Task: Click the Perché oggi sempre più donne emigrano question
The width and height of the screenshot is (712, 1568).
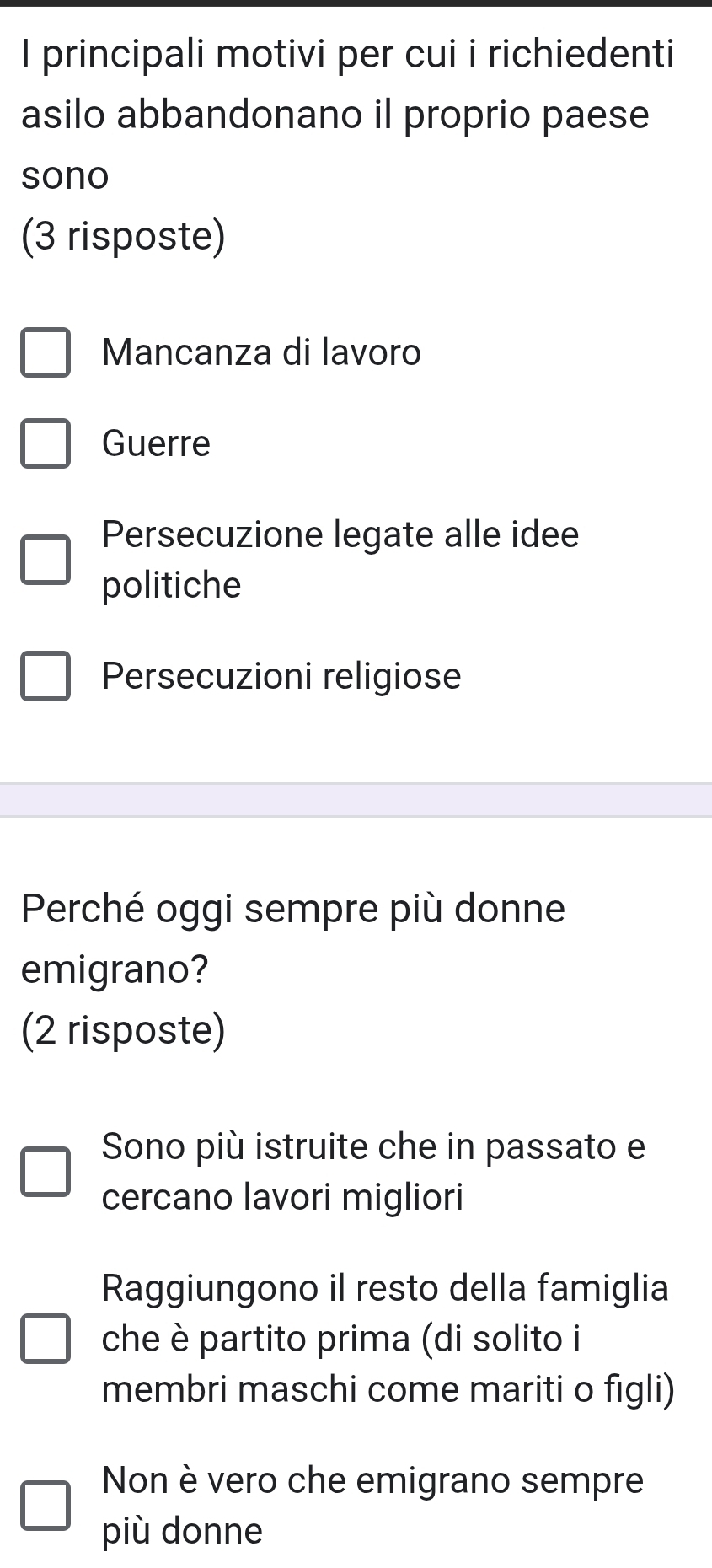Action: click(x=292, y=938)
